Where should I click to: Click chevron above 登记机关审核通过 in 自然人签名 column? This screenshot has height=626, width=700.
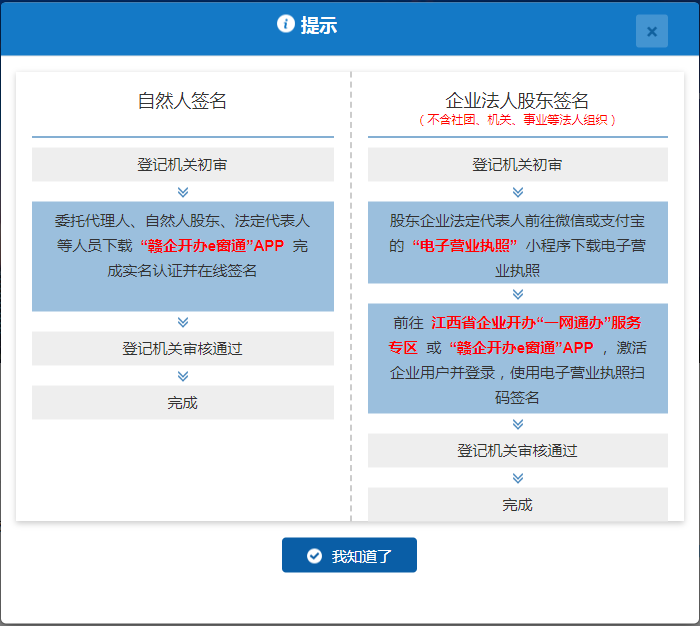click(x=183, y=322)
